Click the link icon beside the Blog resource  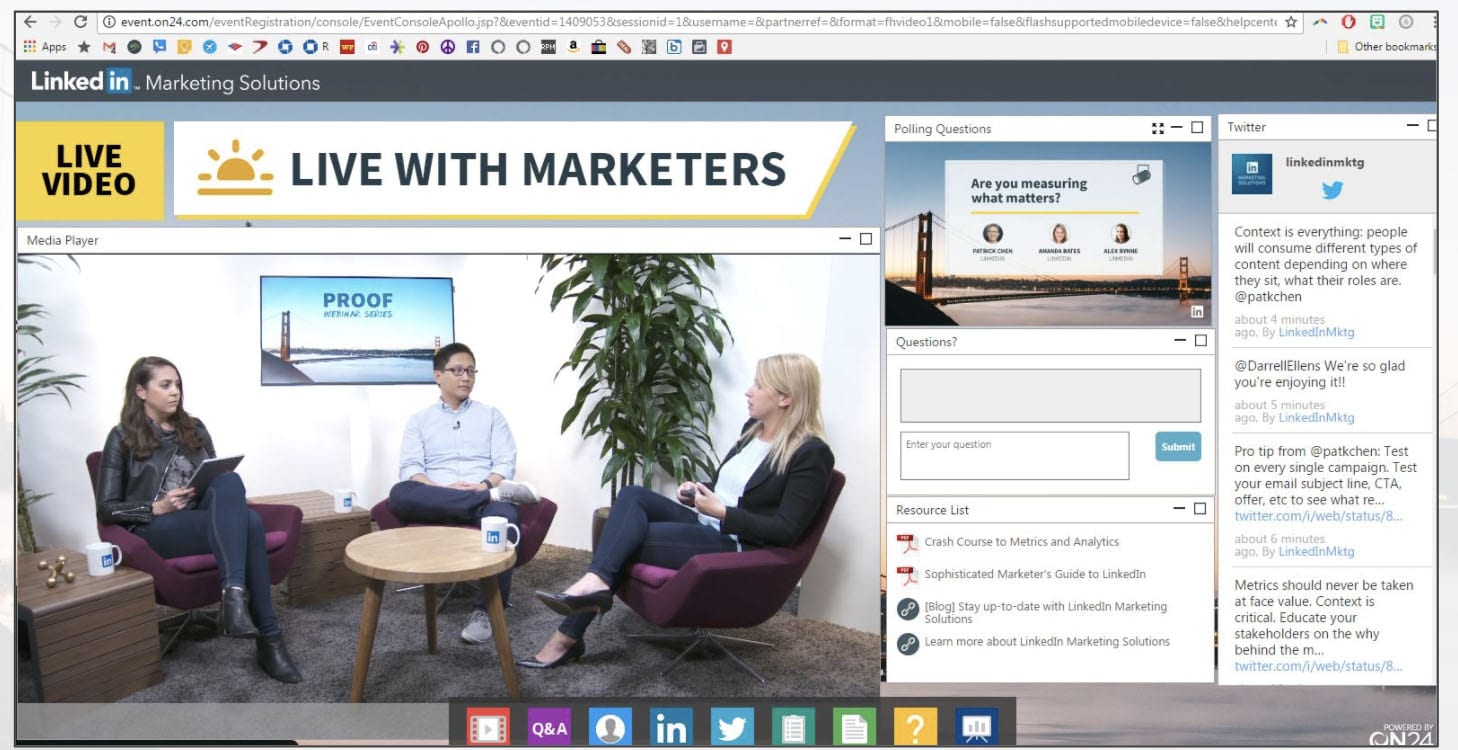907,609
